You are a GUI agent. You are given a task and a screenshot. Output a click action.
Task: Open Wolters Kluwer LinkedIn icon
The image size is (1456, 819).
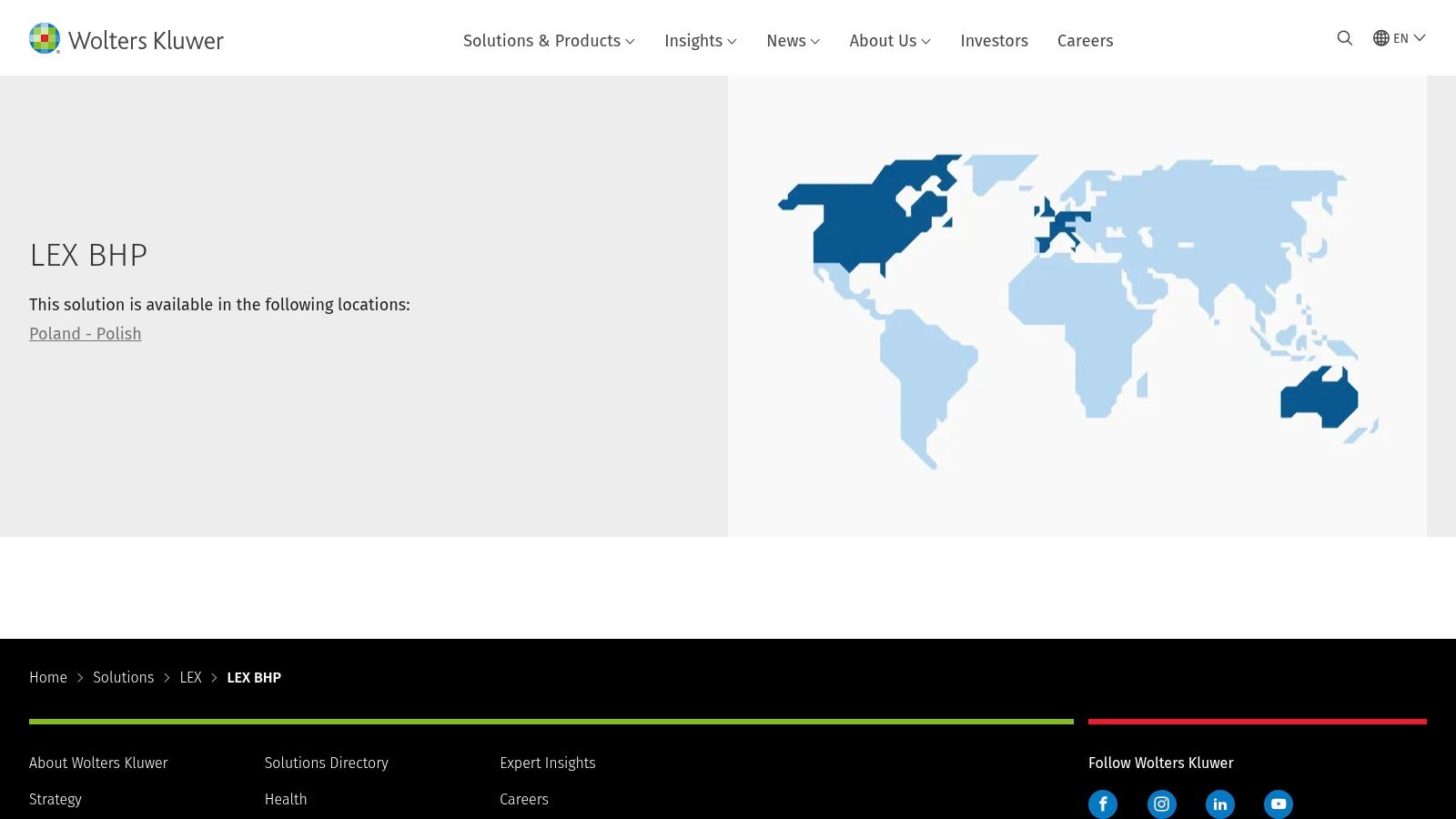[1220, 804]
